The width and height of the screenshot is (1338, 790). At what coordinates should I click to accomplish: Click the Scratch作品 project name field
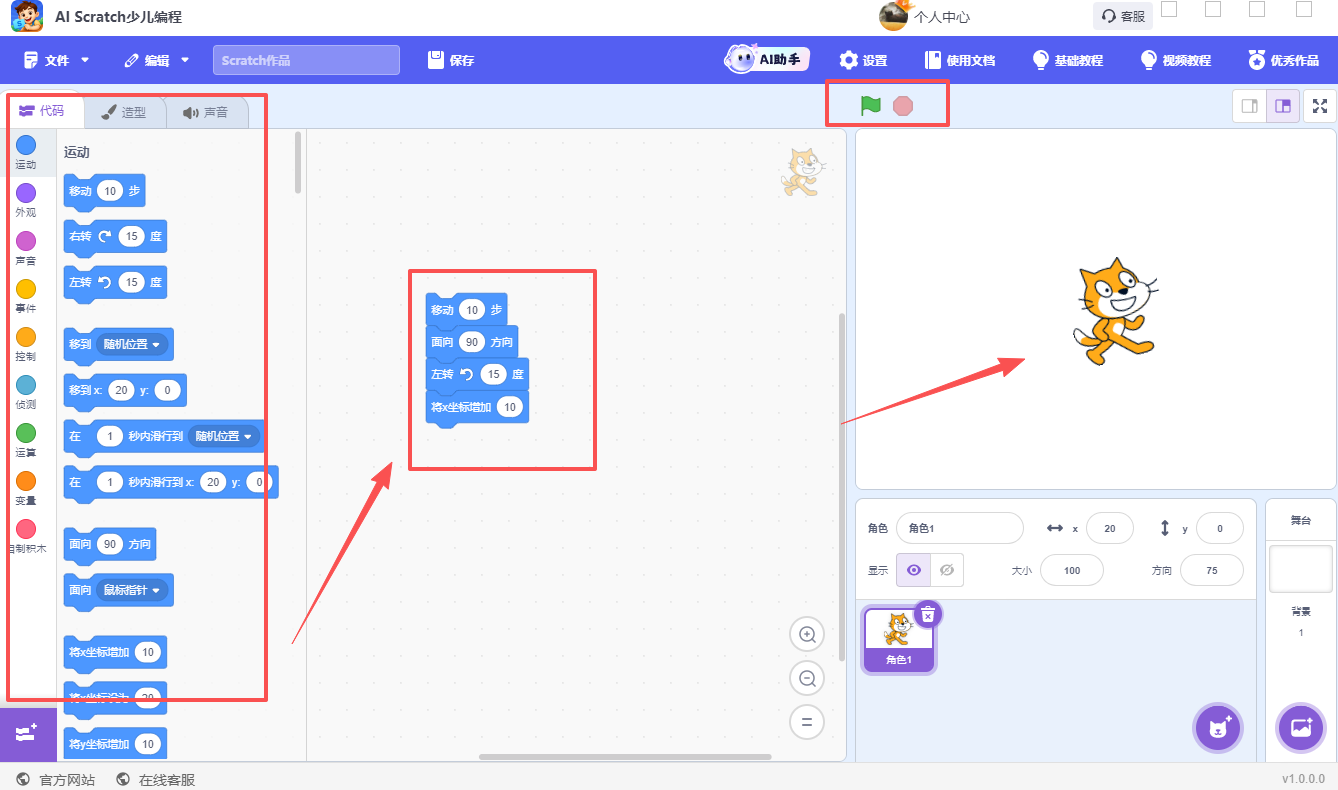pos(306,60)
